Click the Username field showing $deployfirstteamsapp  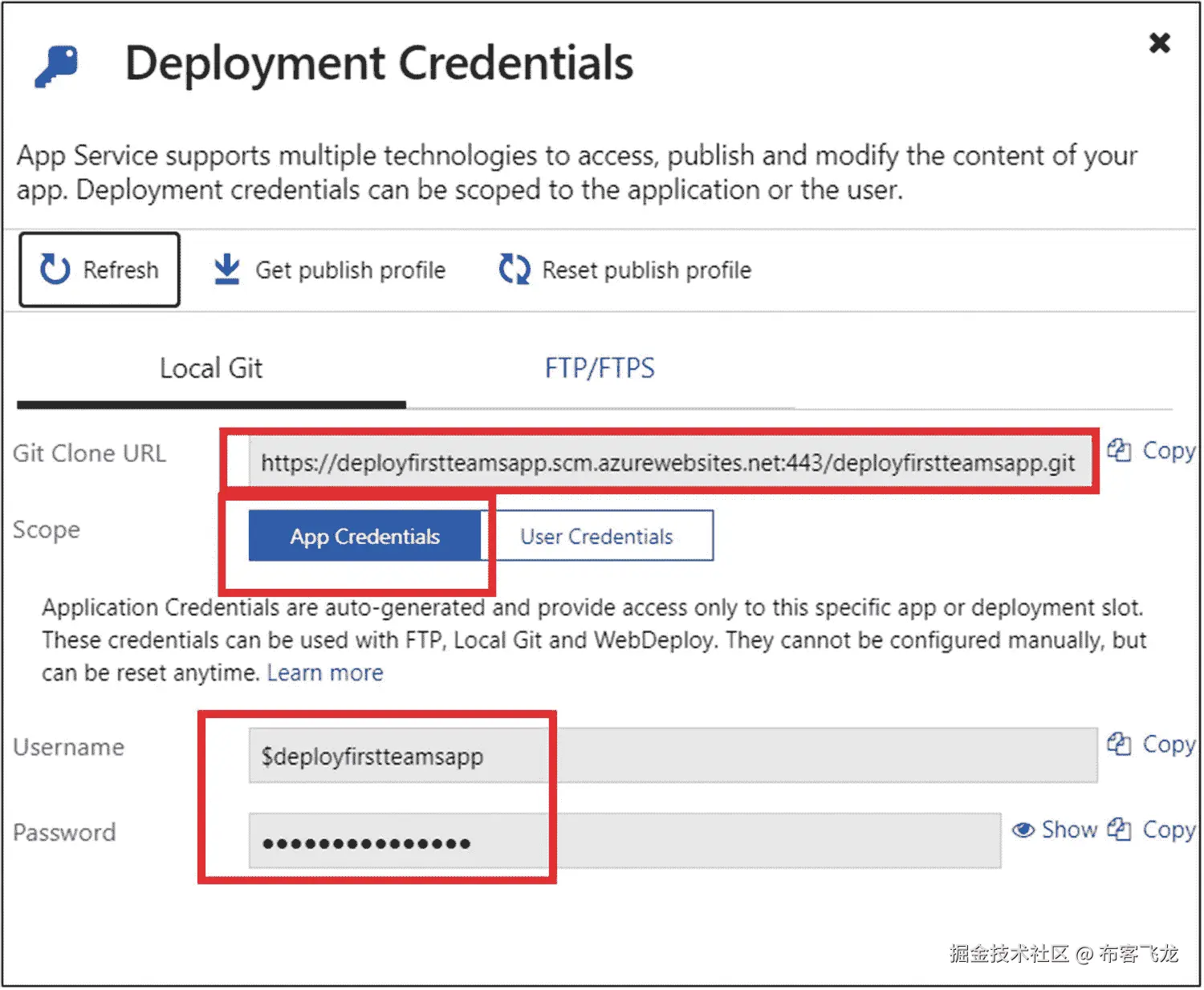click(673, 756)
